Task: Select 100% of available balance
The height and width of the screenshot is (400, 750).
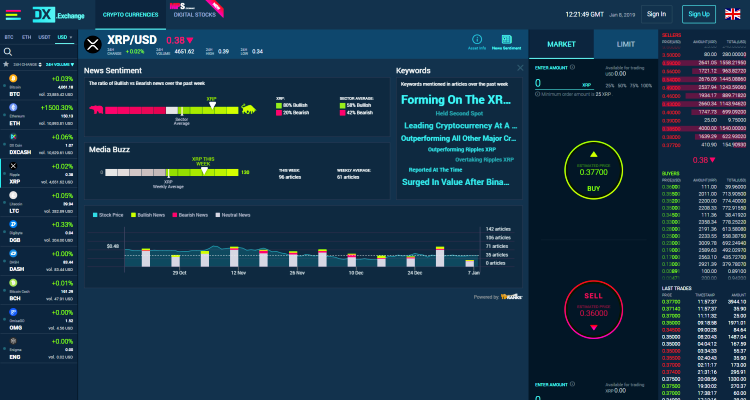Action: coord(646,86)
